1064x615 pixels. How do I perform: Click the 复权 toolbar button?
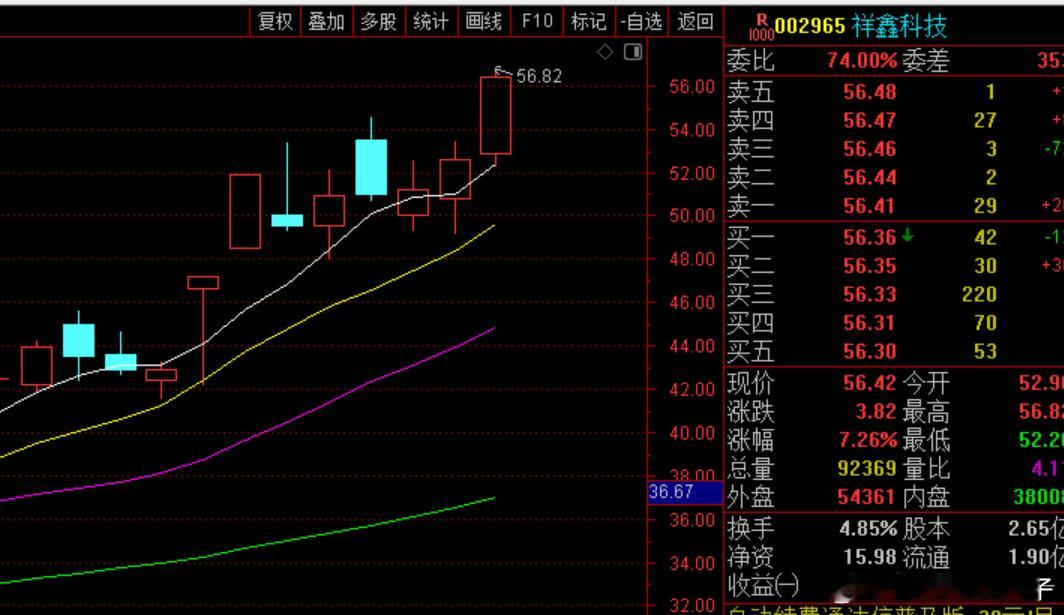coord(275,22)
